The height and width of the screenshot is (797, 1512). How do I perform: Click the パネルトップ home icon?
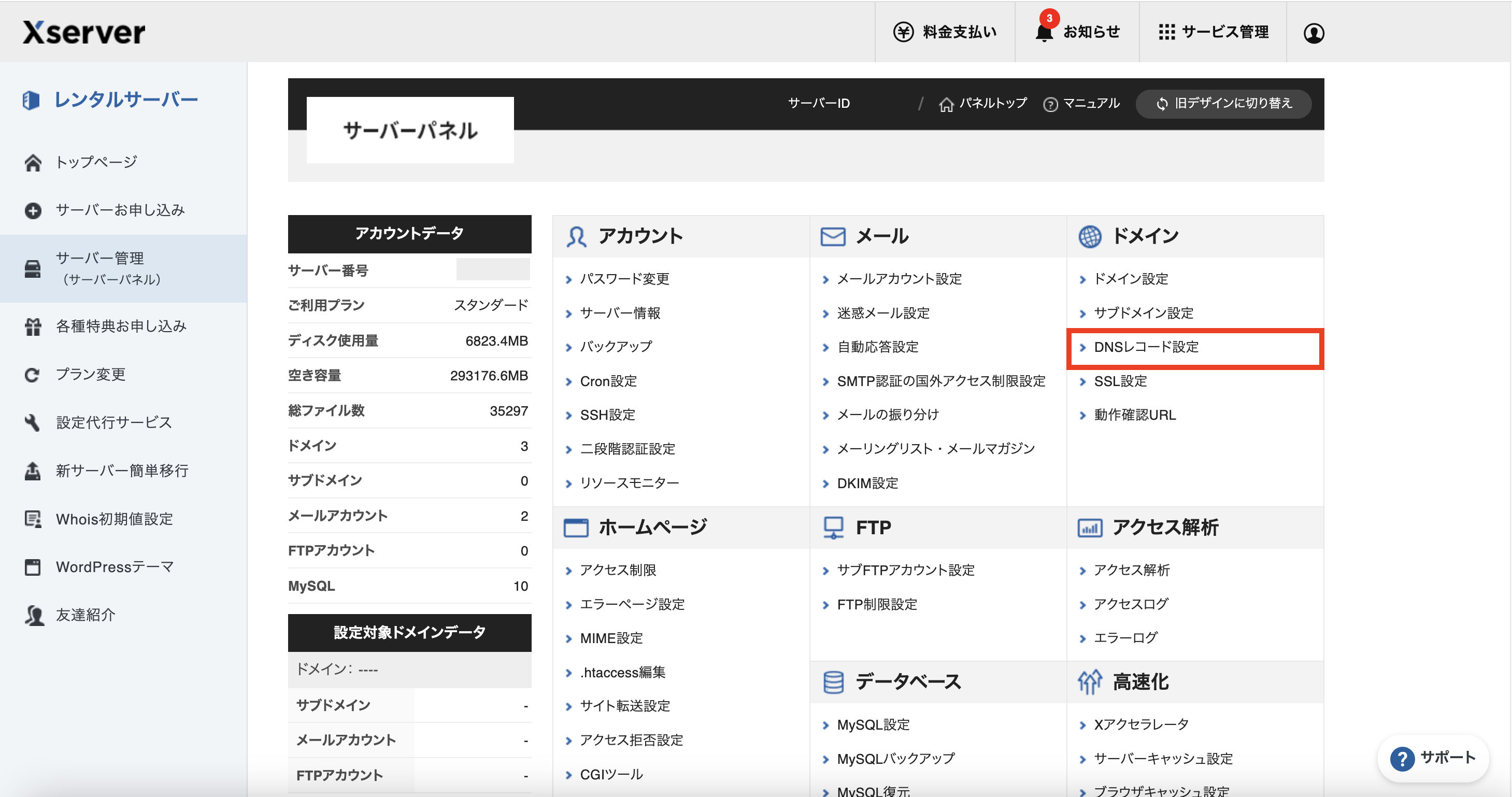[x=946, y=105]
